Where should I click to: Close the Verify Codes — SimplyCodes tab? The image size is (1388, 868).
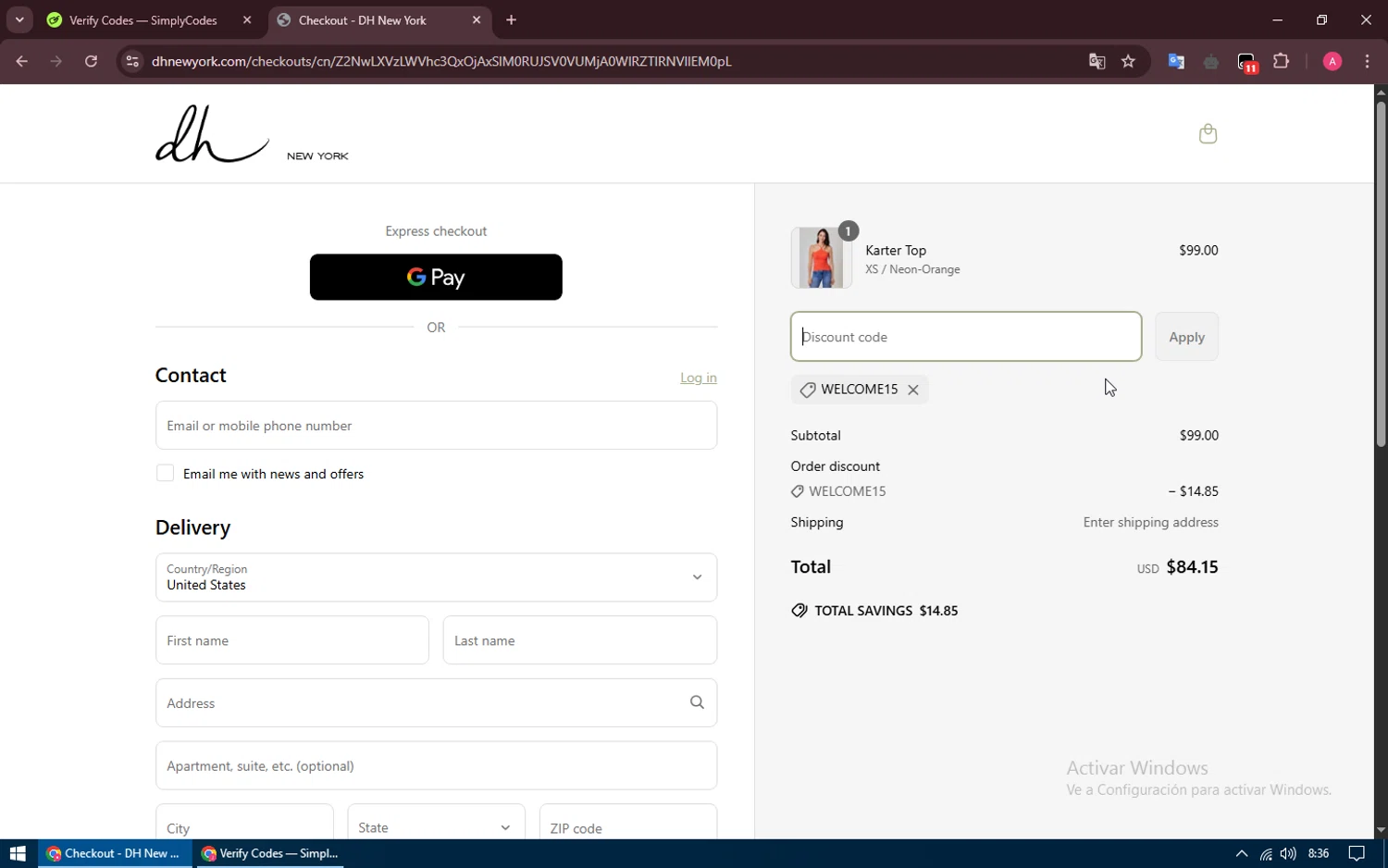[247, 20]
